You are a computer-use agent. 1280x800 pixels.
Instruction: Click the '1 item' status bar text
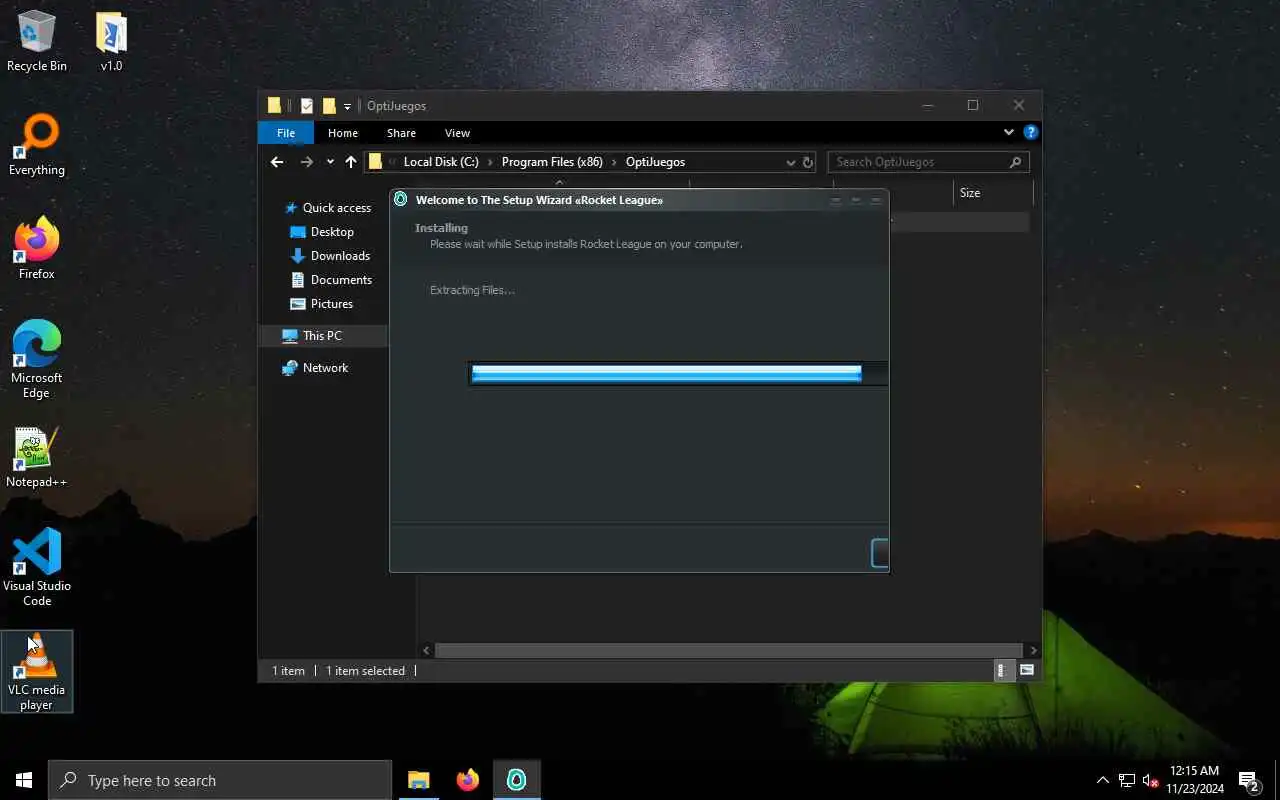[288, 671]
